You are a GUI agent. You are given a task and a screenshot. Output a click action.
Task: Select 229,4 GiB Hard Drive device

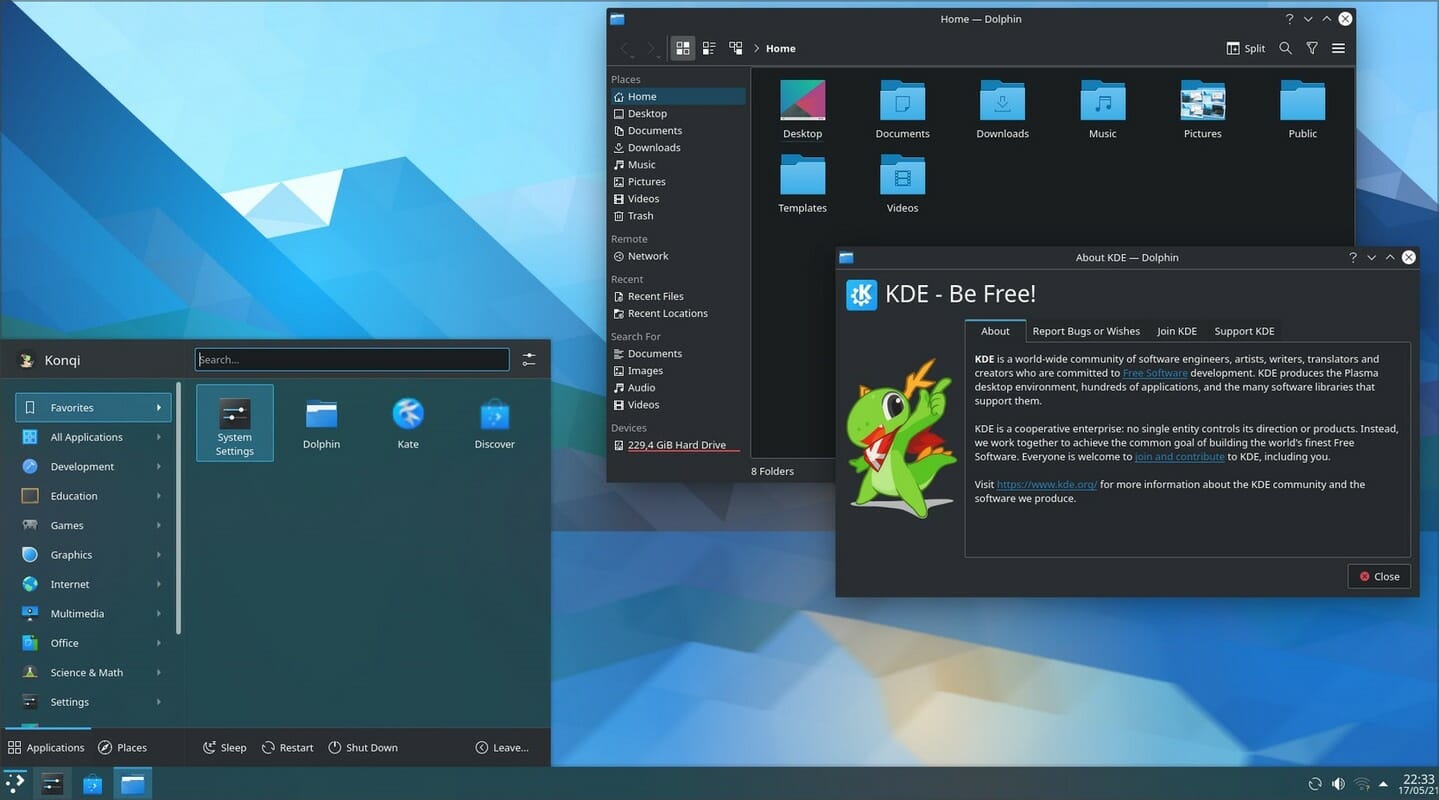click(x=678, y=445)
